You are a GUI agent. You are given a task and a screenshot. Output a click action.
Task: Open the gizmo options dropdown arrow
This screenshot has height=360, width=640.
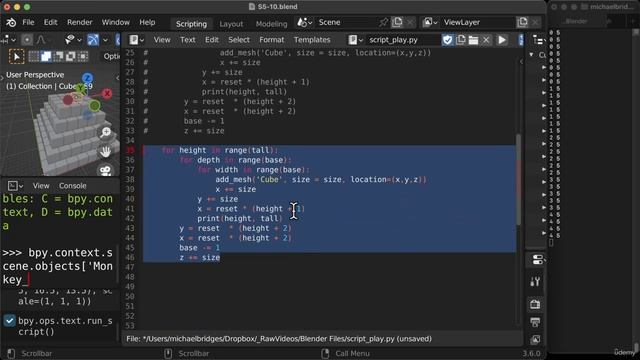pyautogui.click(x=105, y=40)
